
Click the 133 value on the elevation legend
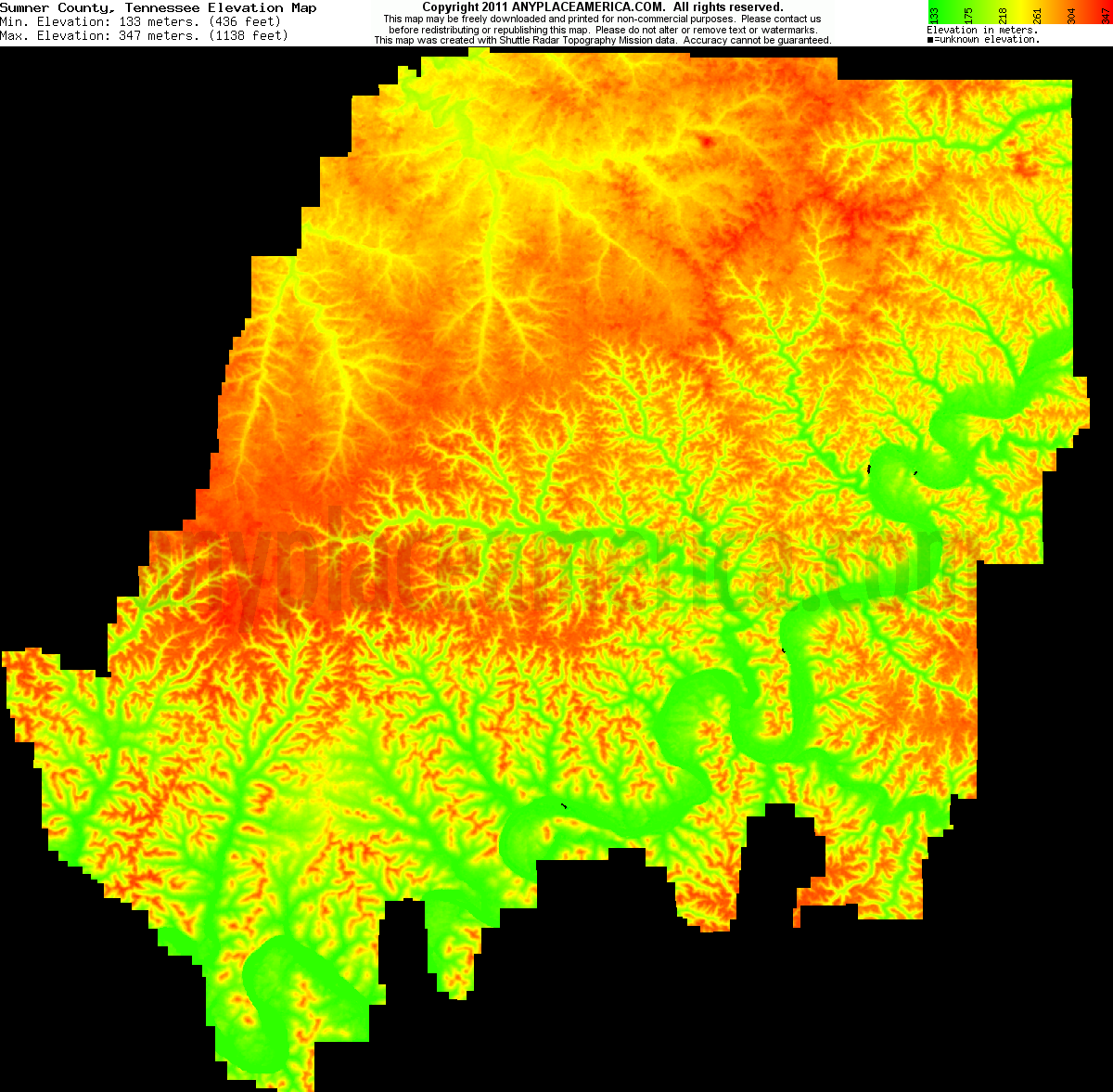pos(935,14)
